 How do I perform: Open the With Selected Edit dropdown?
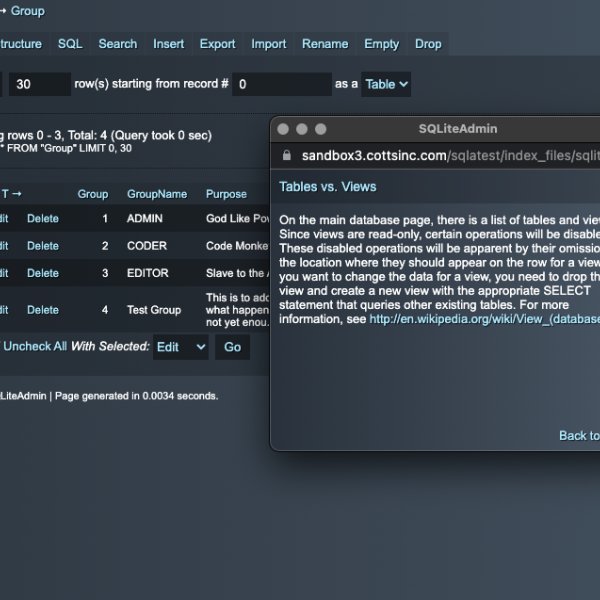point(181,347)
